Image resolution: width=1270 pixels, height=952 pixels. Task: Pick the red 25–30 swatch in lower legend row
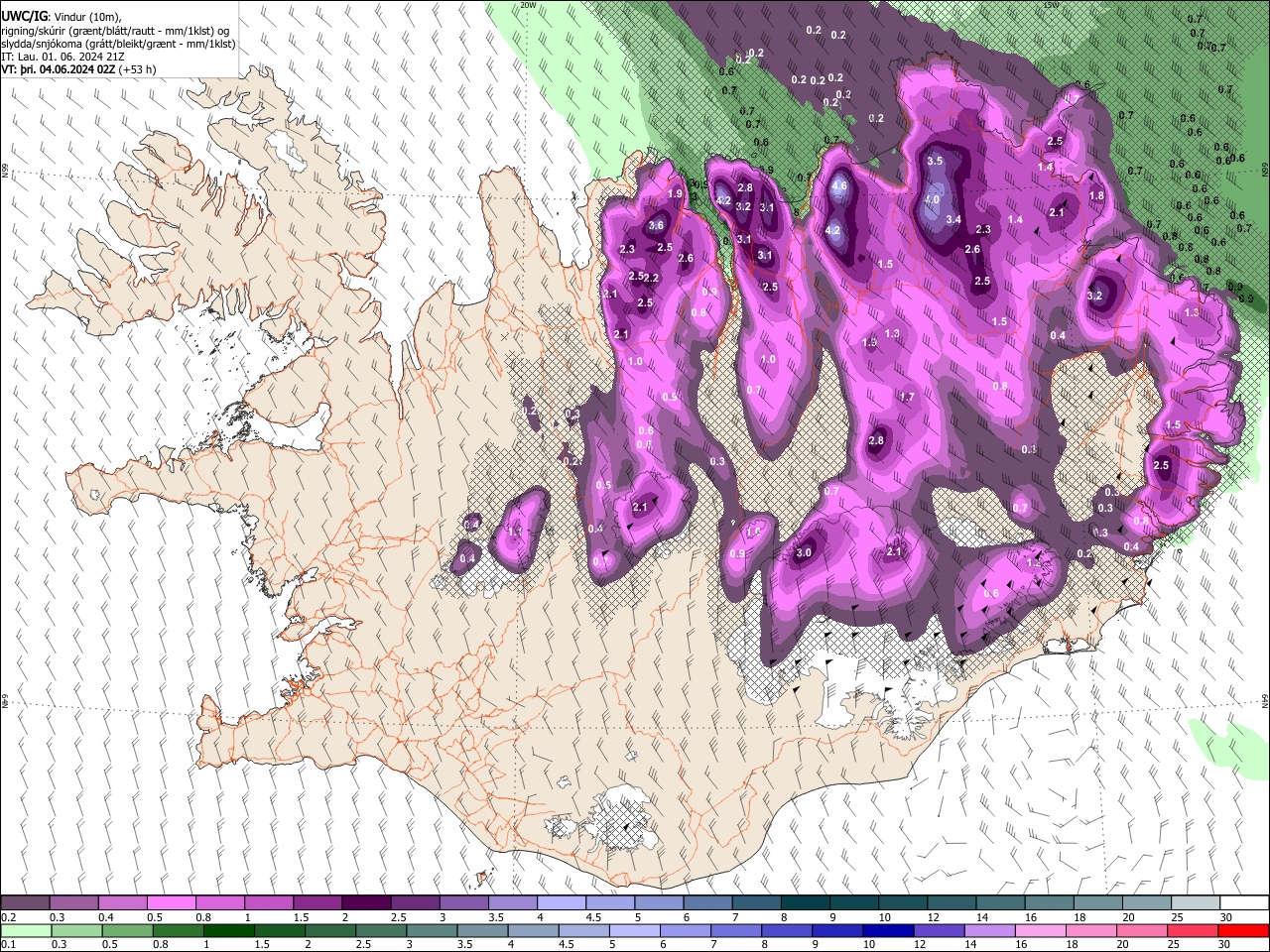pyautogui.click(x=1193, y=931)
